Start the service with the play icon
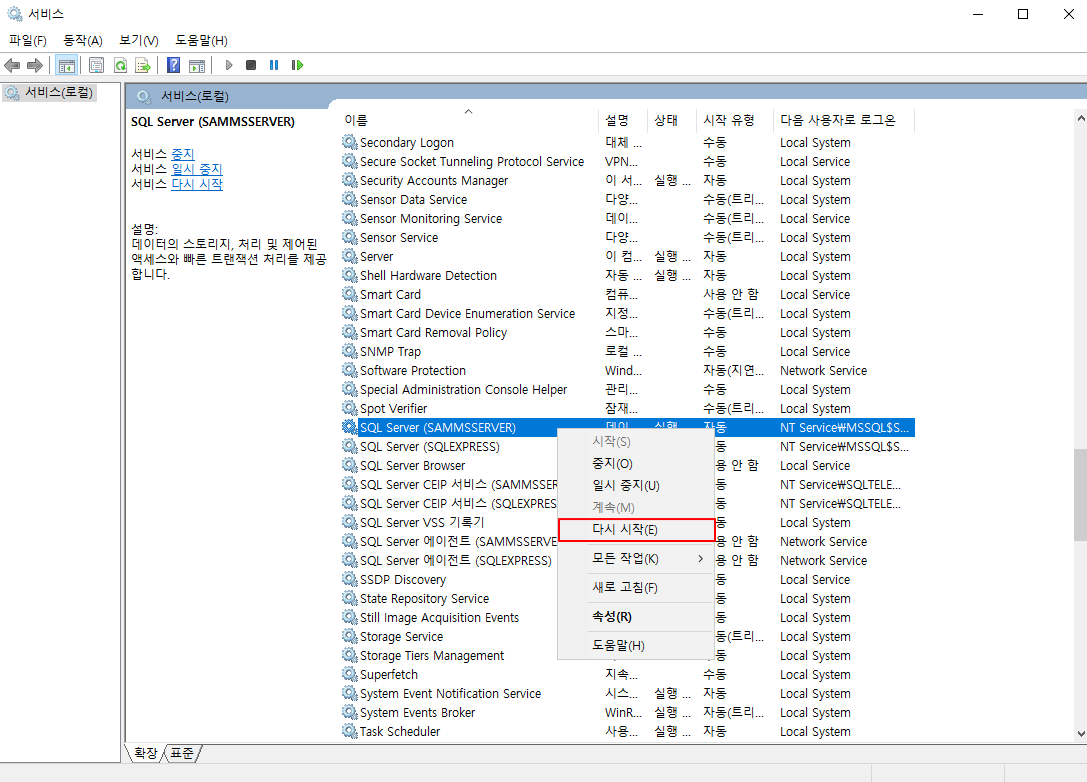 click(x=229, y=65)
